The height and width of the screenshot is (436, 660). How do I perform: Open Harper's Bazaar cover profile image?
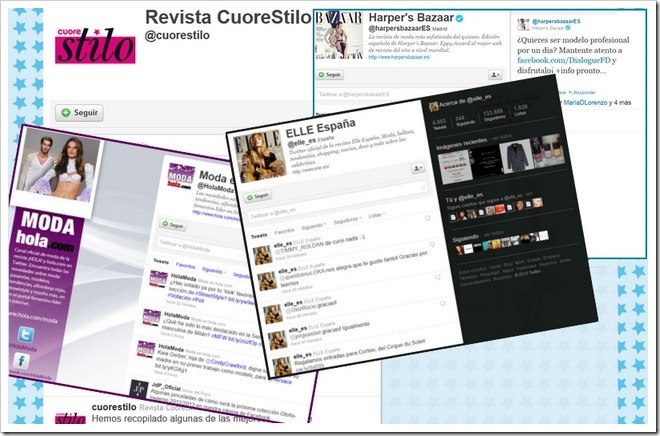[x=339, y=35]
